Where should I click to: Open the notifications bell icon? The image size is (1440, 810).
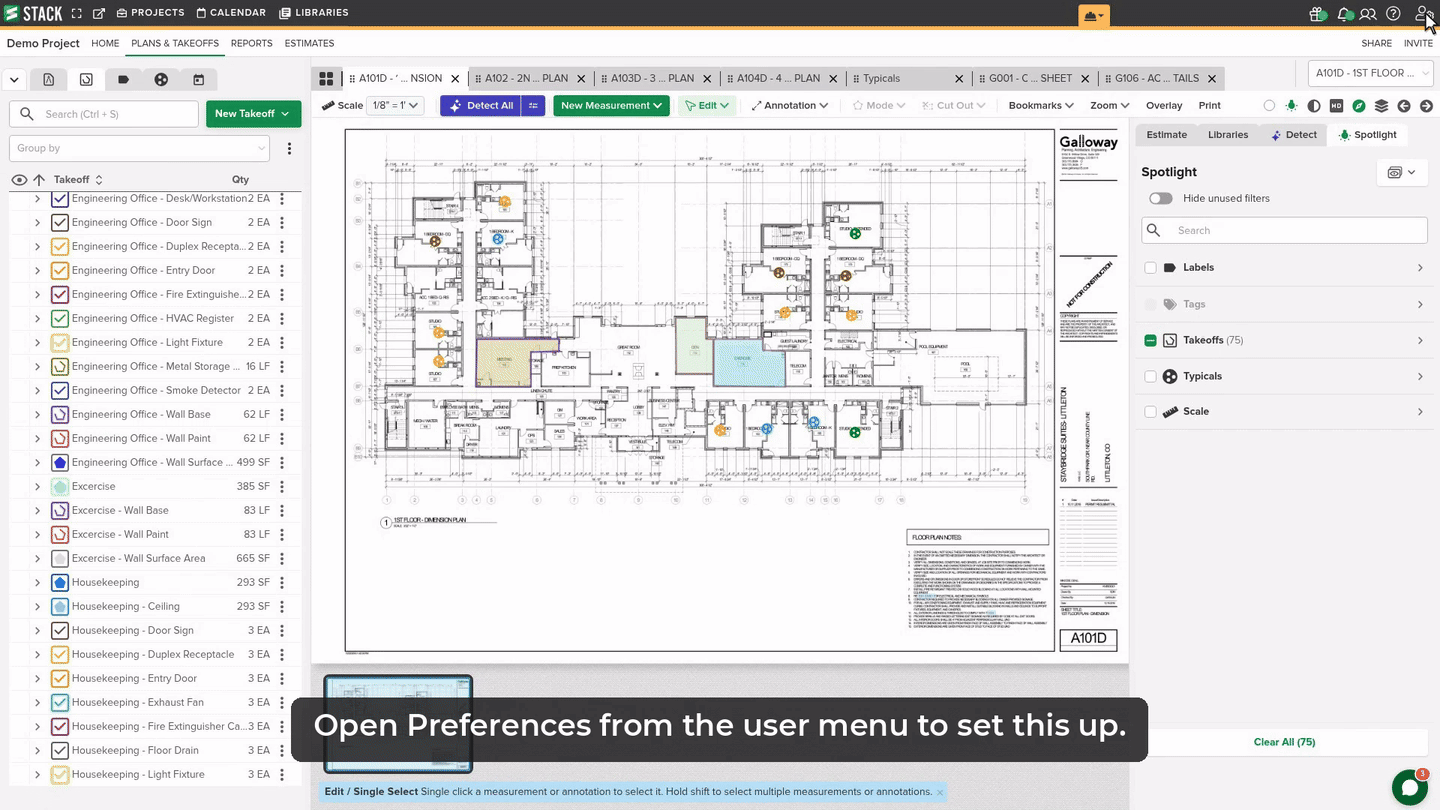tap(1344, 14)
